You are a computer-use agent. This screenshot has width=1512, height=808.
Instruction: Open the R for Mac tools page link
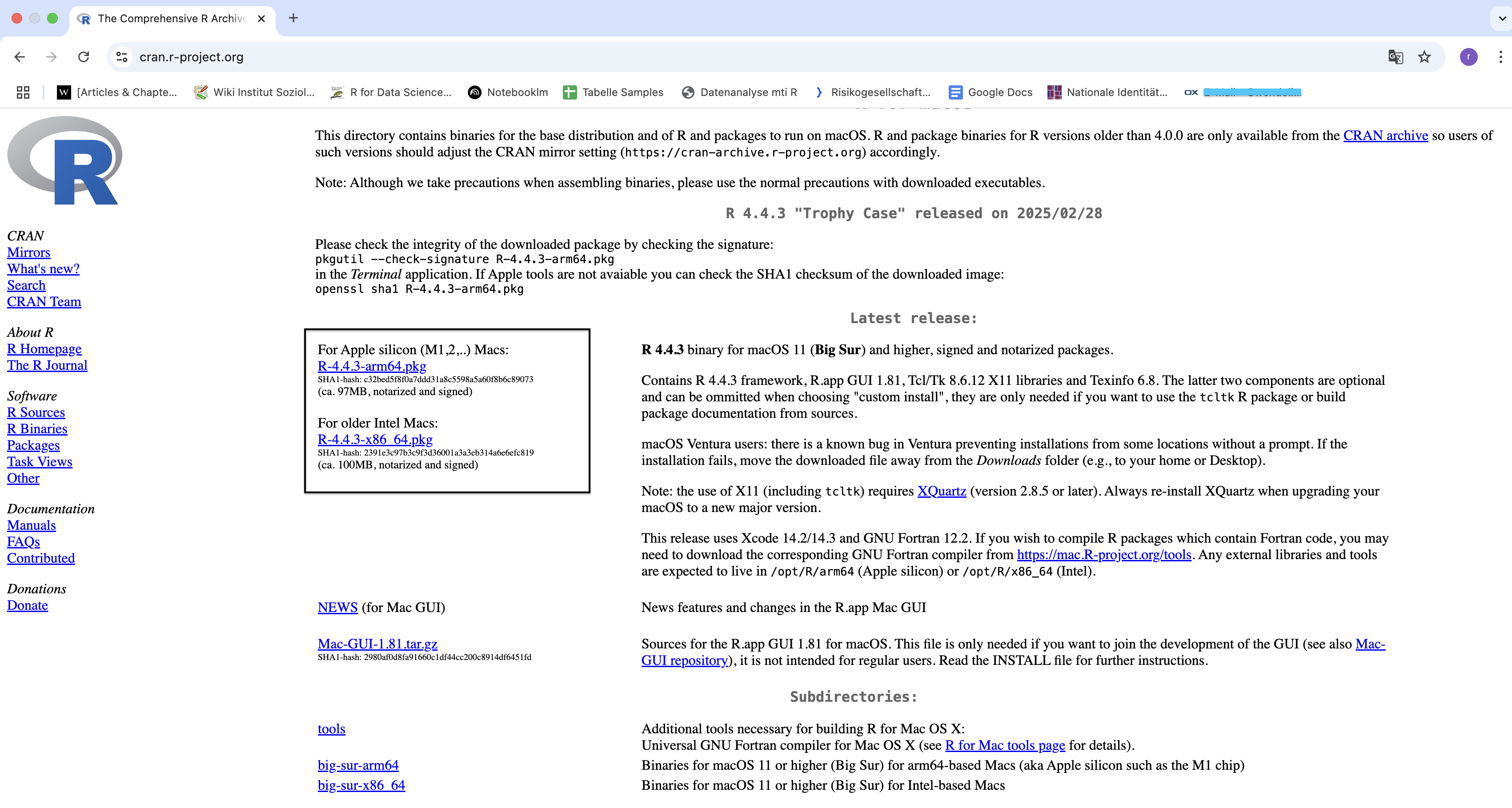1005,745
